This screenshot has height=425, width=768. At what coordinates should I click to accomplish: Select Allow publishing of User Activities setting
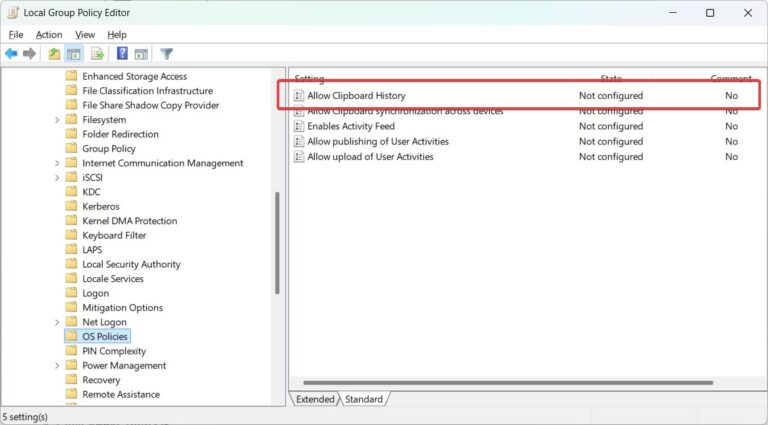[x=378, y=142]
